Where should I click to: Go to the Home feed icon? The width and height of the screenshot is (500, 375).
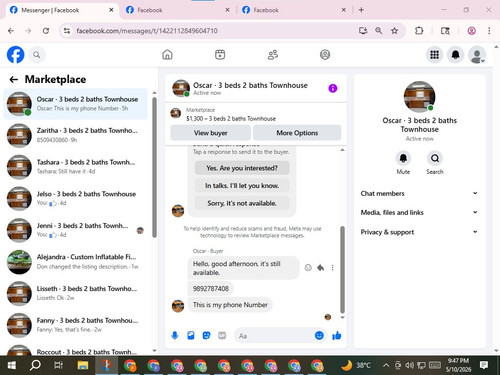click(167, 55)
